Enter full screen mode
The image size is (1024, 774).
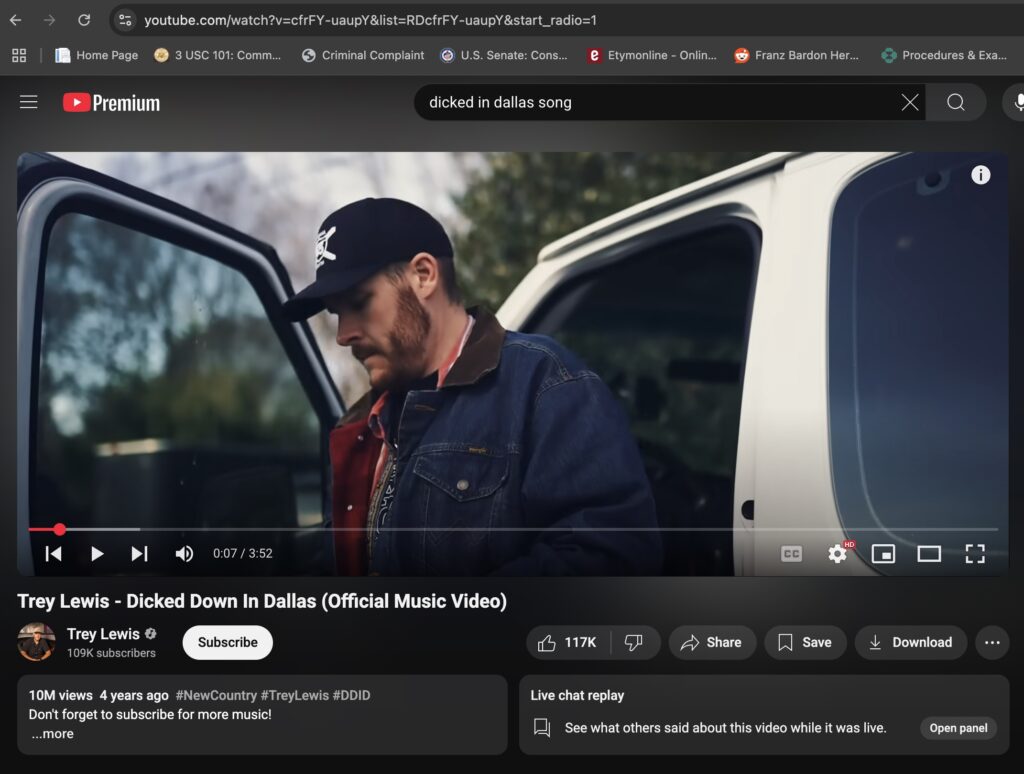point(975,553)
